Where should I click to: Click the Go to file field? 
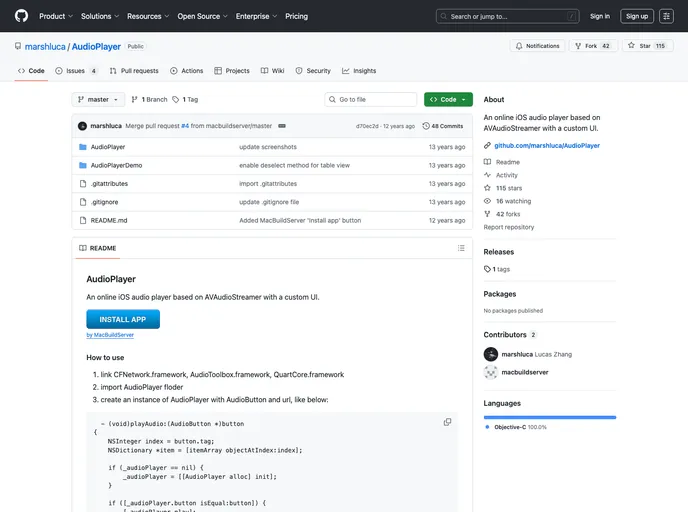(x=371, y=100)
